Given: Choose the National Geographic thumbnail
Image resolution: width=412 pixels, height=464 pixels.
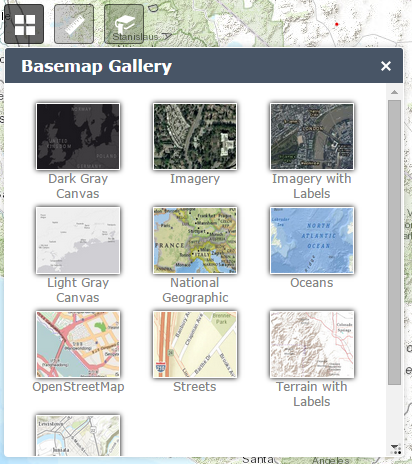Looking at the screenshot, I should [x=195, y=240].
